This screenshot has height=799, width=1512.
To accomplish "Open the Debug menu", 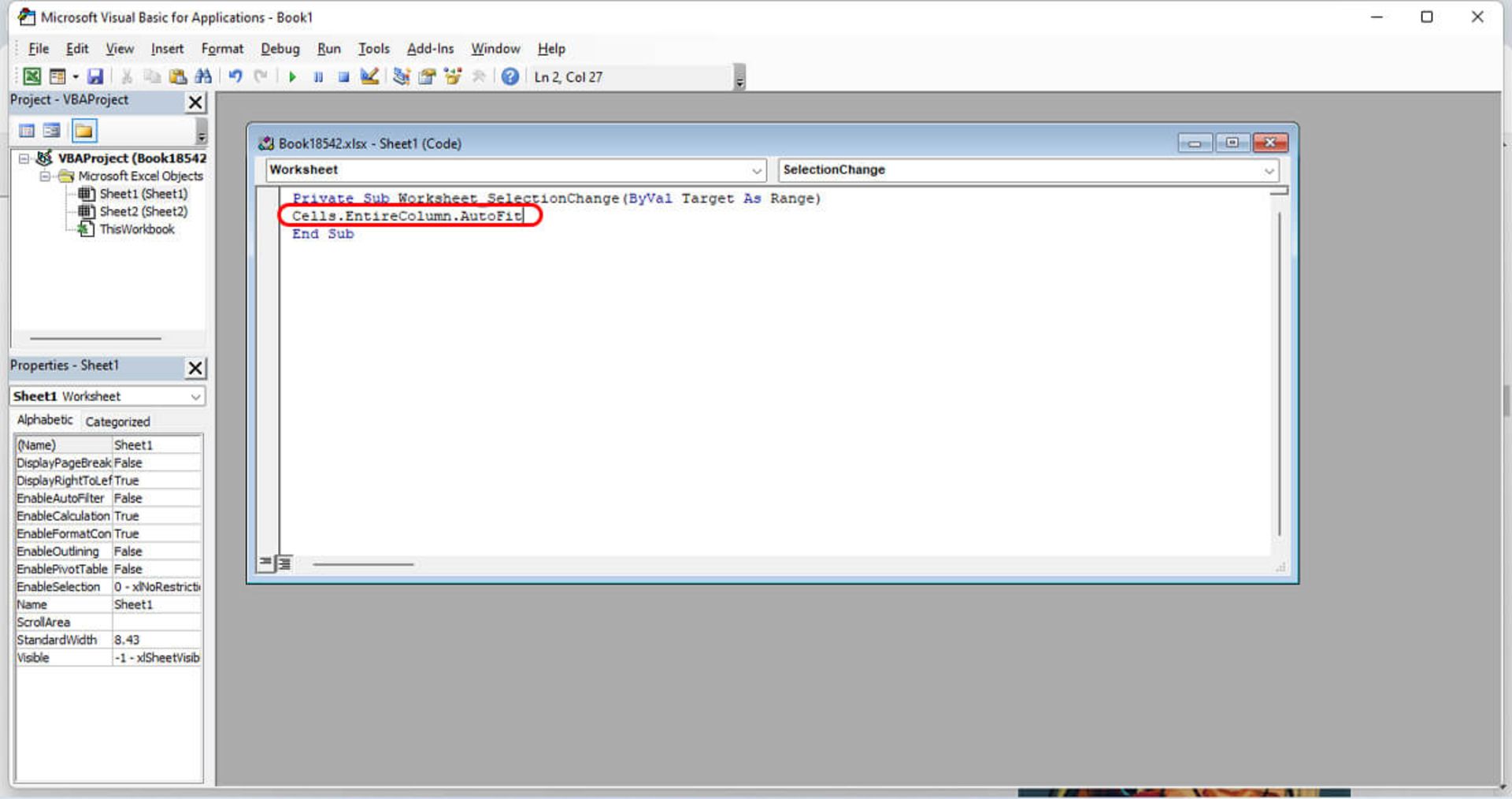I will pos(280,49).
